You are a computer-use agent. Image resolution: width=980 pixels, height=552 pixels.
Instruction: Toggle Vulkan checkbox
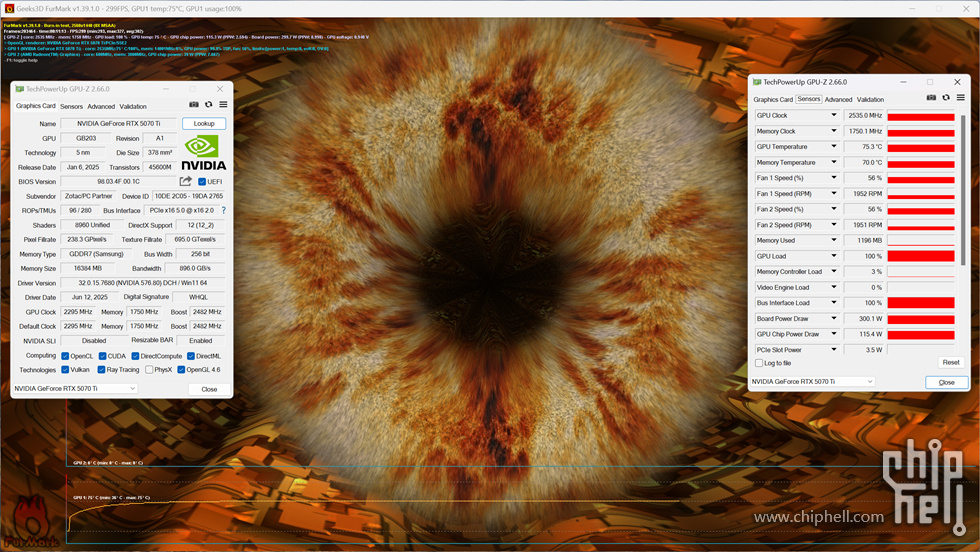(65, 370)
